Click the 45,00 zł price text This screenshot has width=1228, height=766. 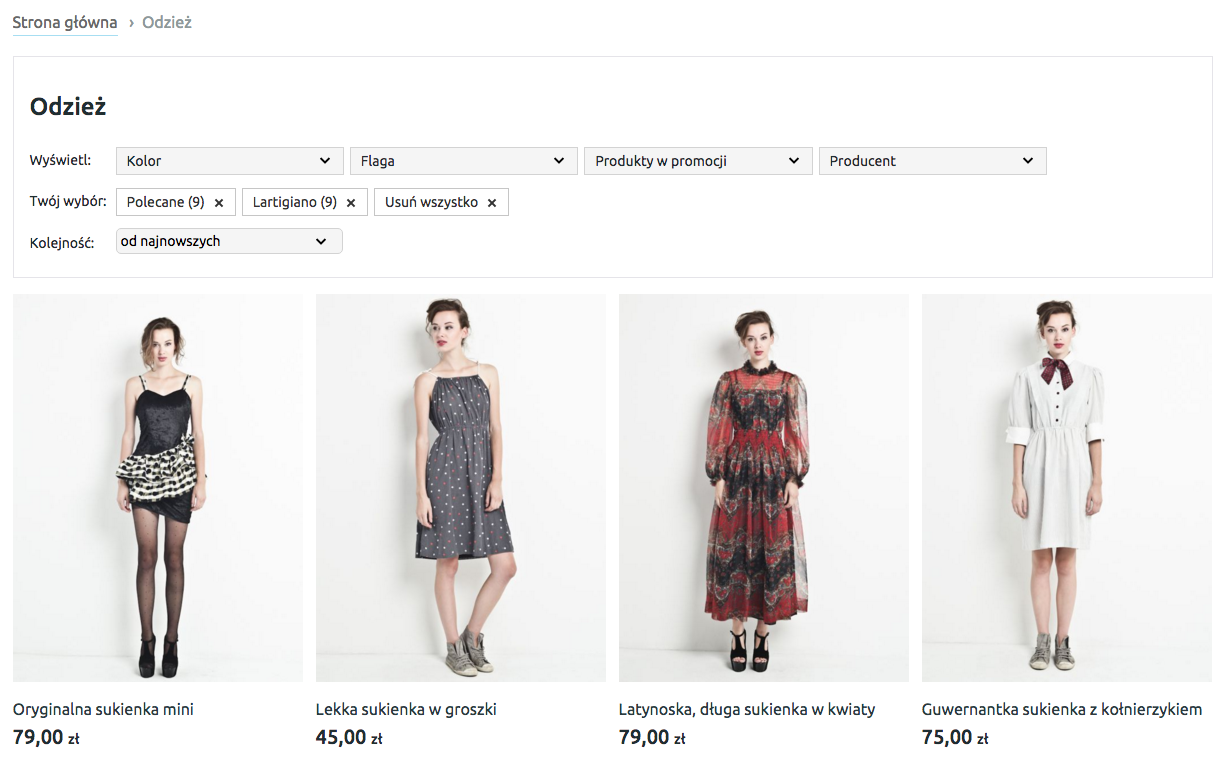[349, 738]
